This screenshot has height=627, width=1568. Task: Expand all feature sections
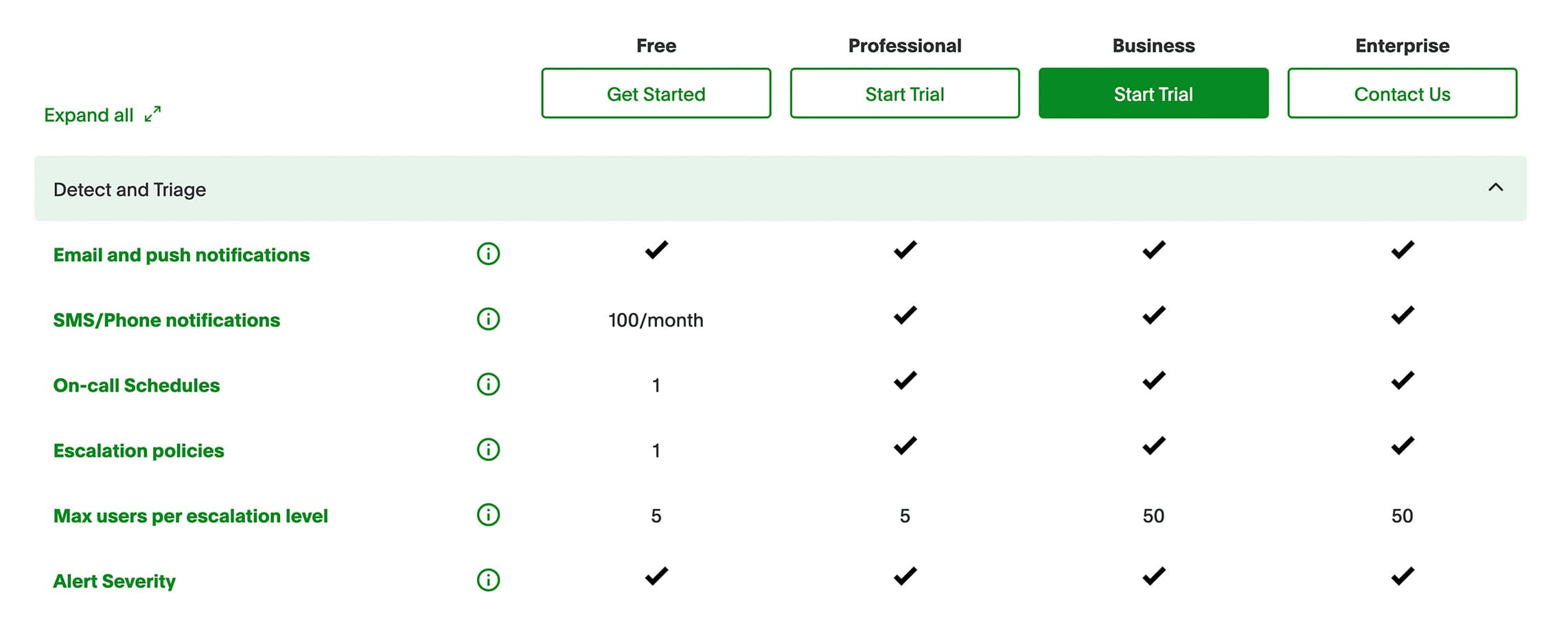(102, 115)
